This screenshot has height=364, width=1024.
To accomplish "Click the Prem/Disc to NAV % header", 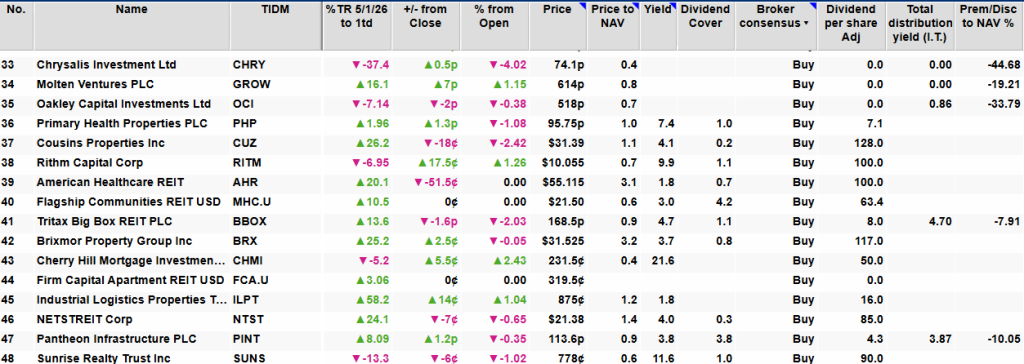I will click(989, 25).
